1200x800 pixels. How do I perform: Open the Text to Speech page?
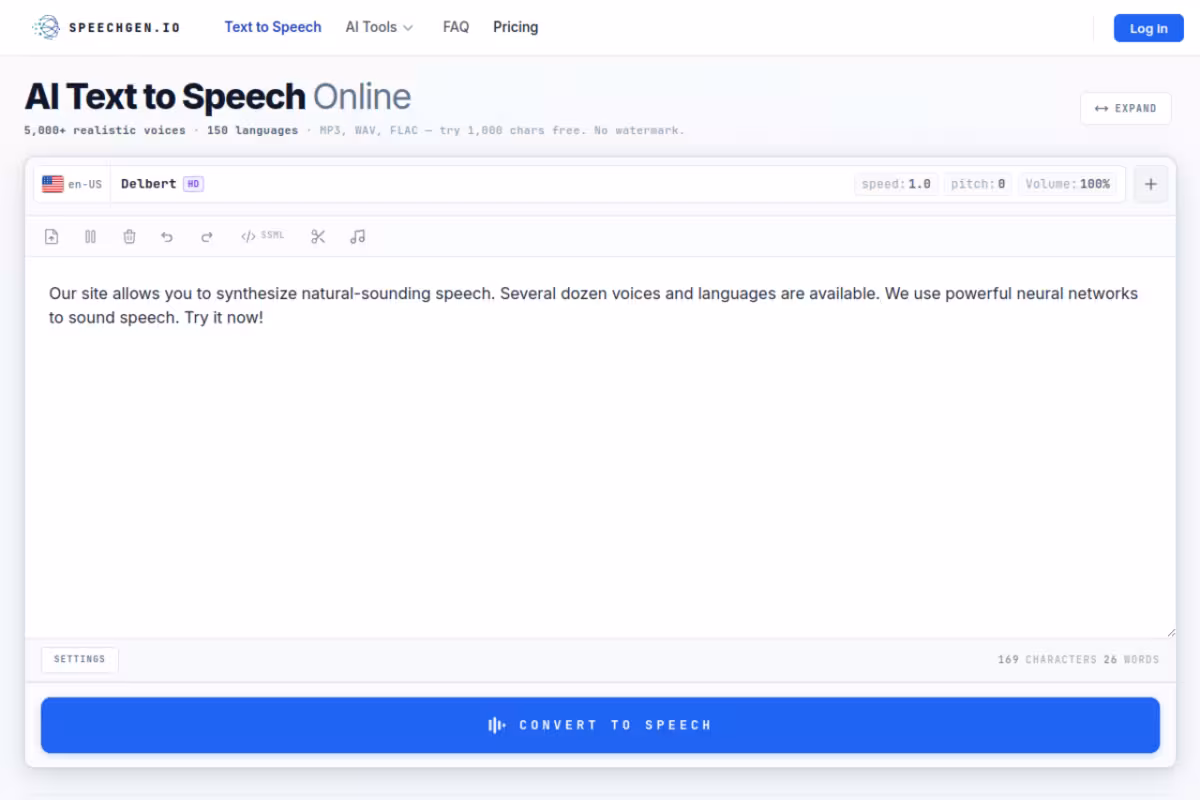(x=273, y=27)
